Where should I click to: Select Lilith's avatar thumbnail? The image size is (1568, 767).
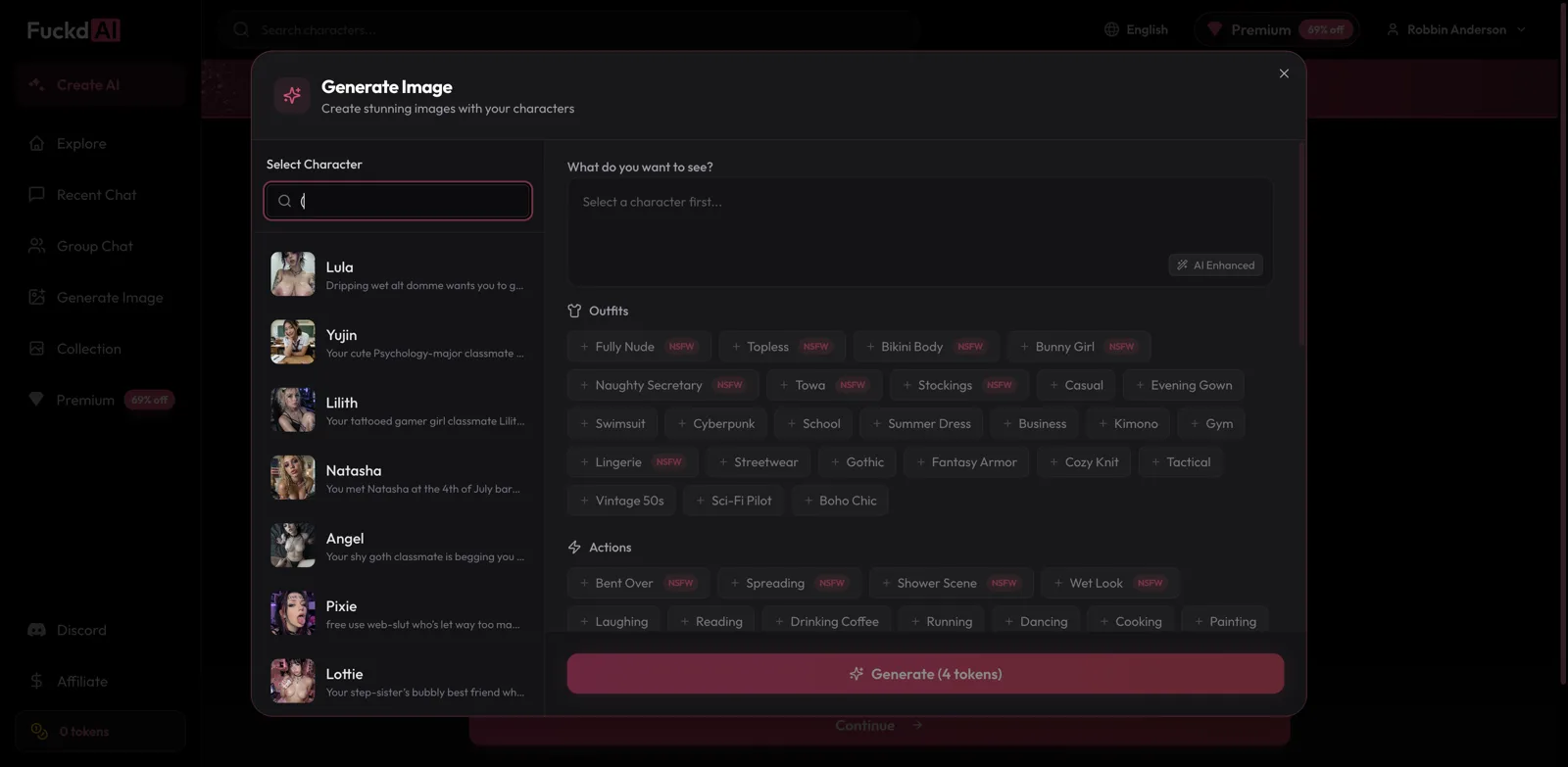293,409
